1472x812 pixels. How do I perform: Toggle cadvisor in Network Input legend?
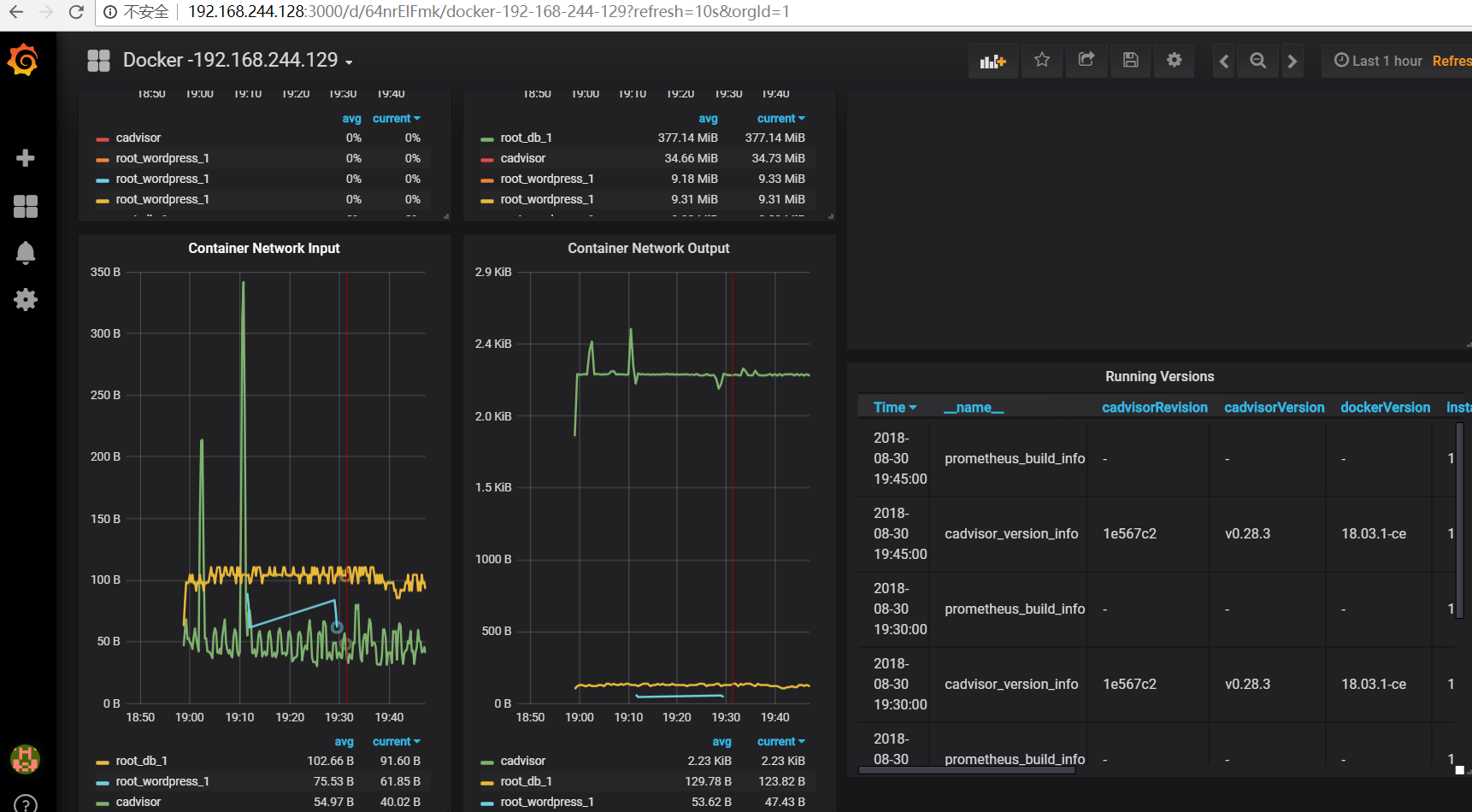(138, 802)
